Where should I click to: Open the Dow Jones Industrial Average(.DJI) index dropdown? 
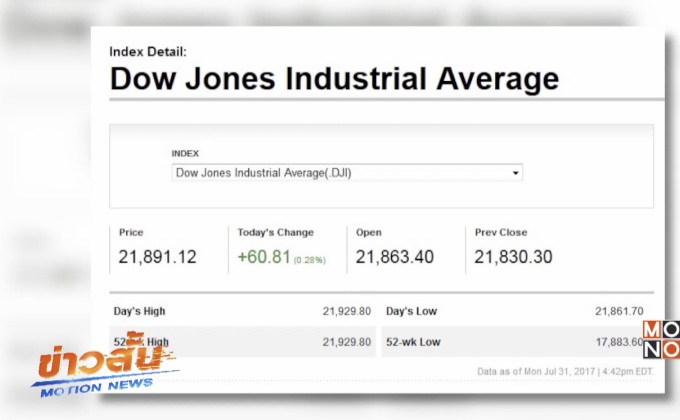(x=345, y=173)
